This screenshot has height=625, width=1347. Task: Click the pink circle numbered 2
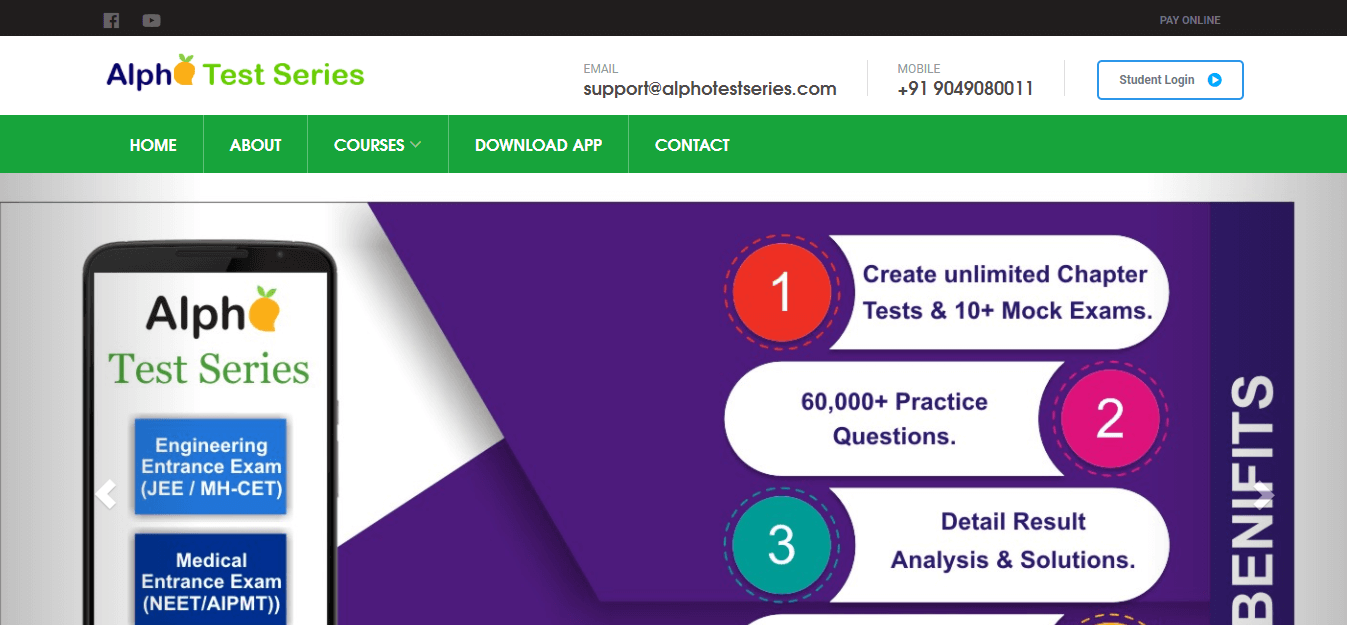1109,419
